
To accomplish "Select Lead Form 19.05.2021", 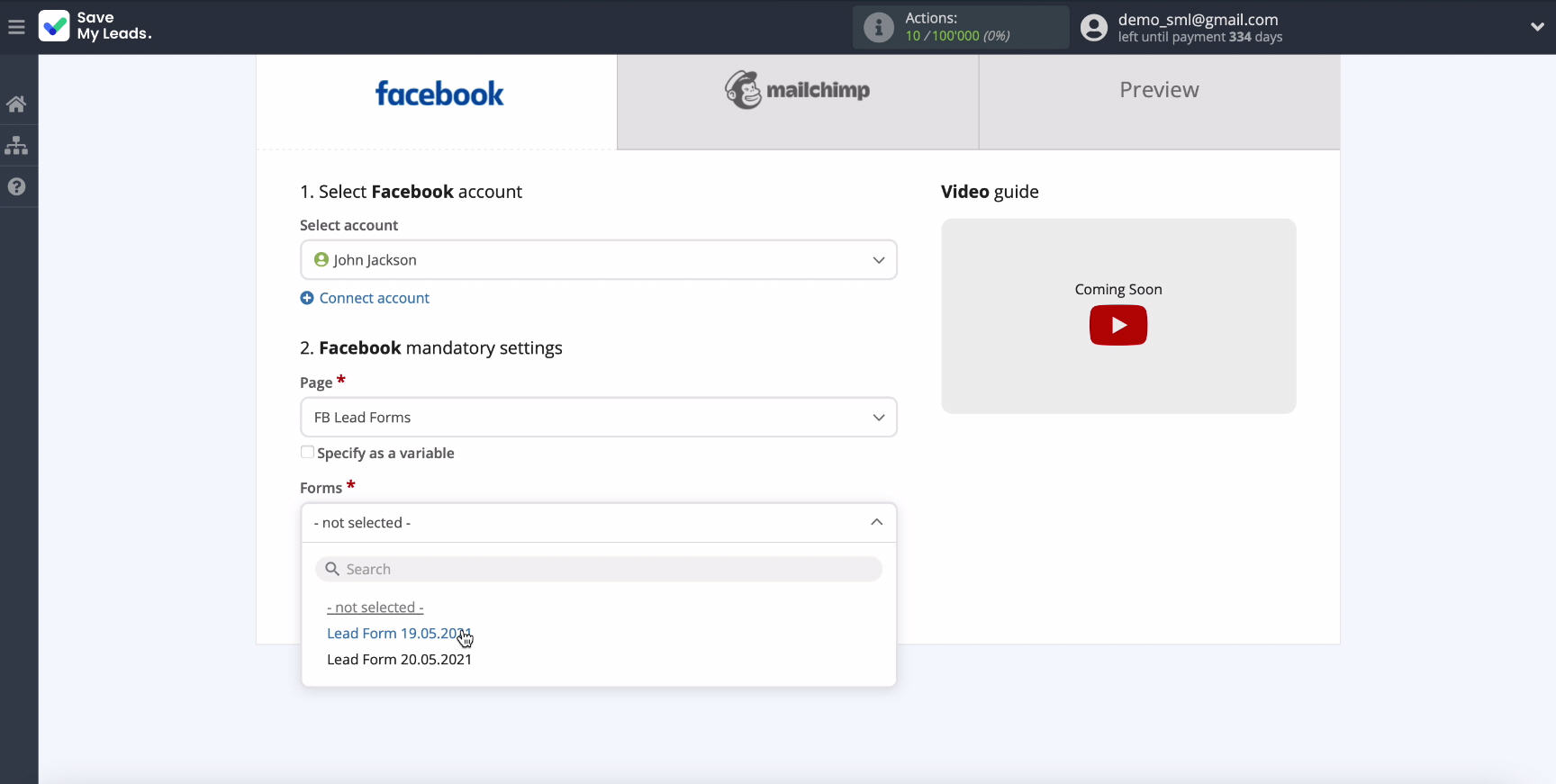I will point(399,634).
